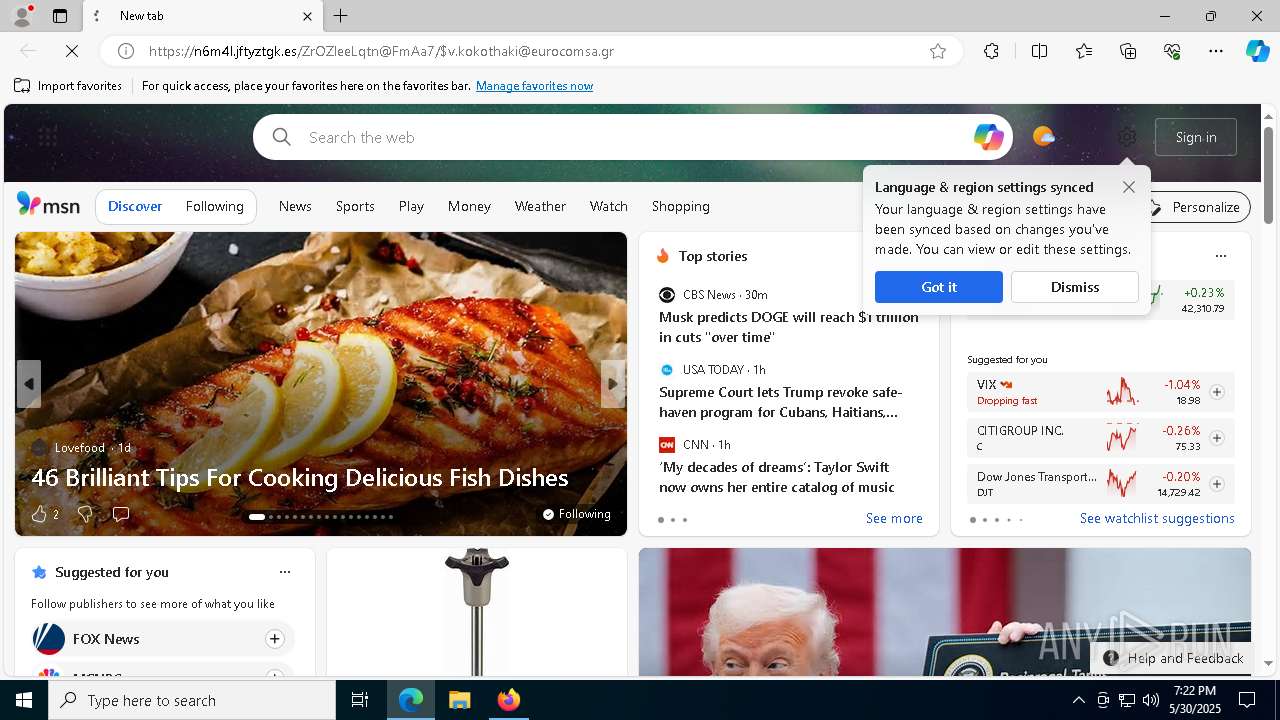
Task: Open the tab actions menu icon
Action: click(60, 16)
